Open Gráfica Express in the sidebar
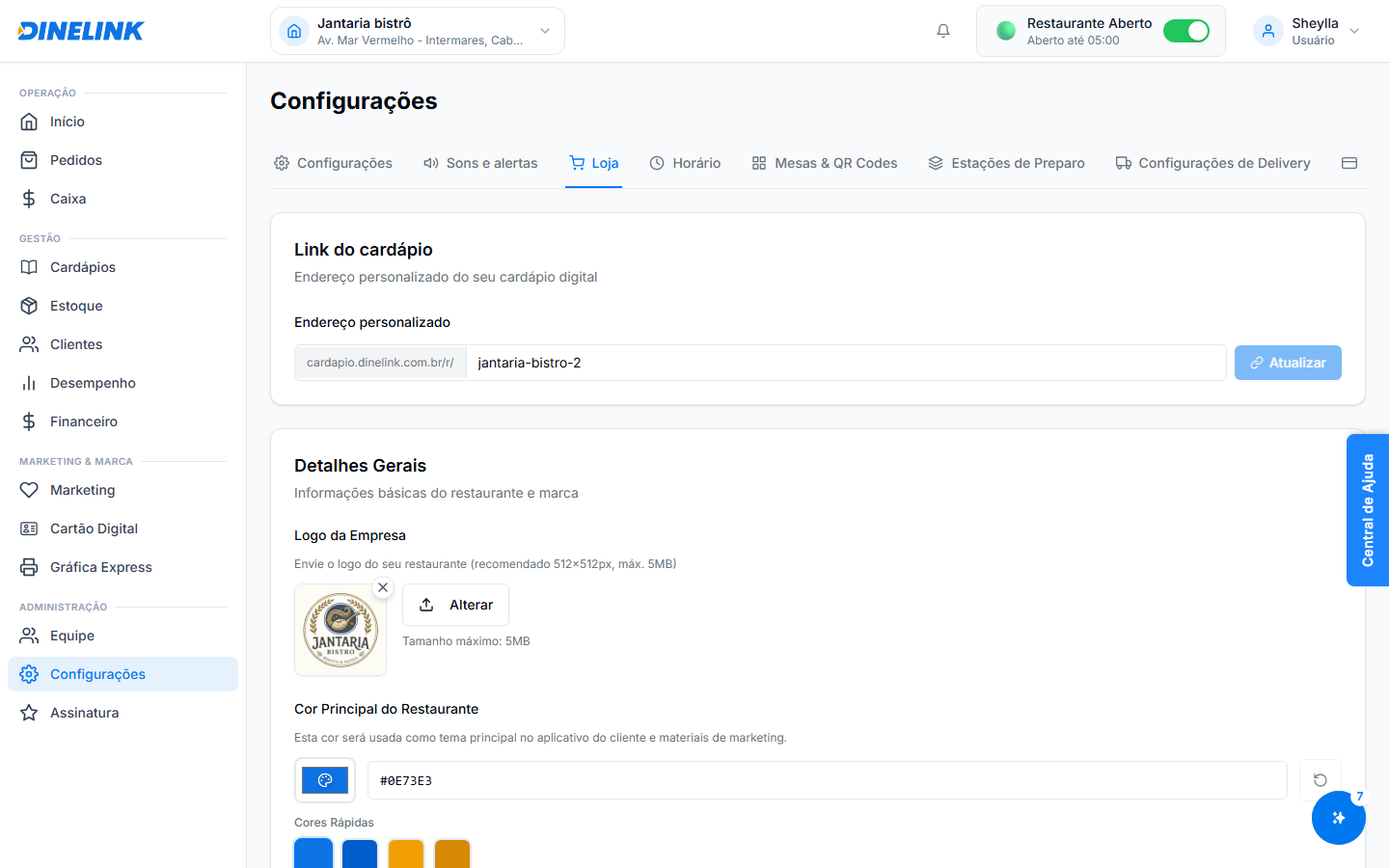1389x868 pixels. 123,567
